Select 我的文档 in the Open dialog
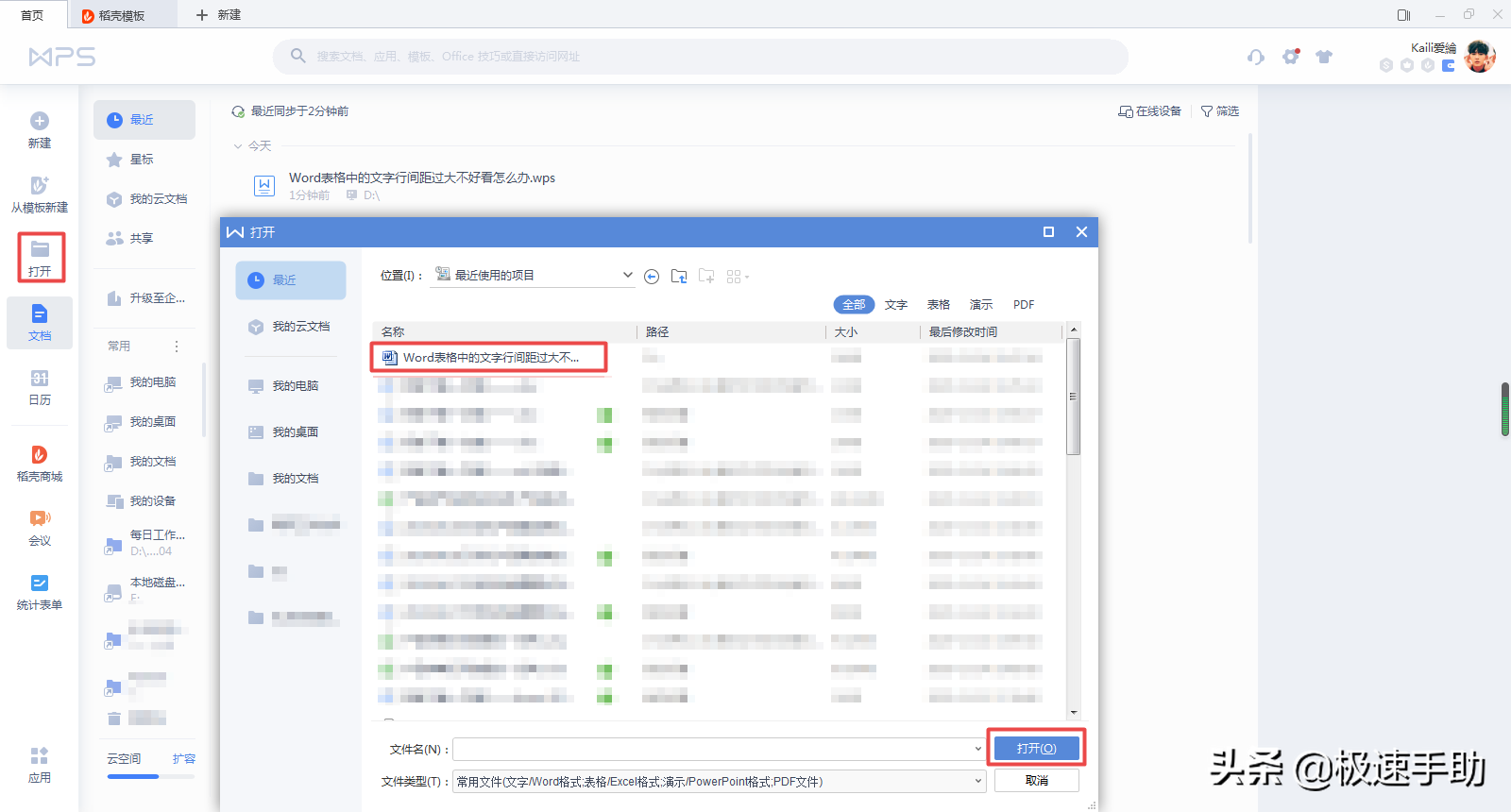Viewport: 1511px width, 812px height. tap(291, 479)
